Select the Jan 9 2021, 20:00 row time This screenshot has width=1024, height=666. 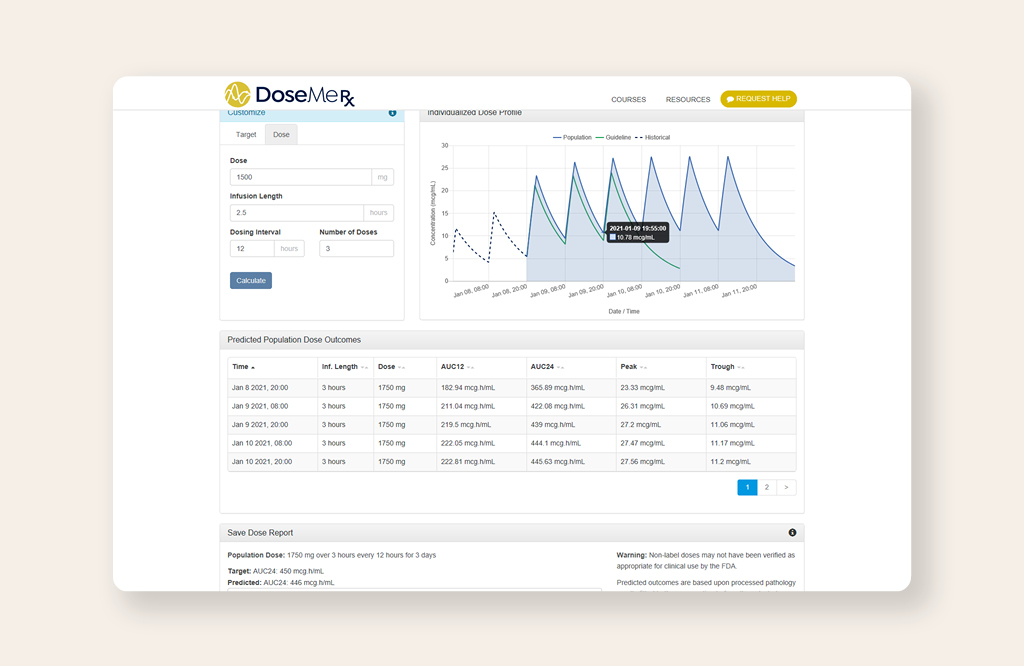260,424
